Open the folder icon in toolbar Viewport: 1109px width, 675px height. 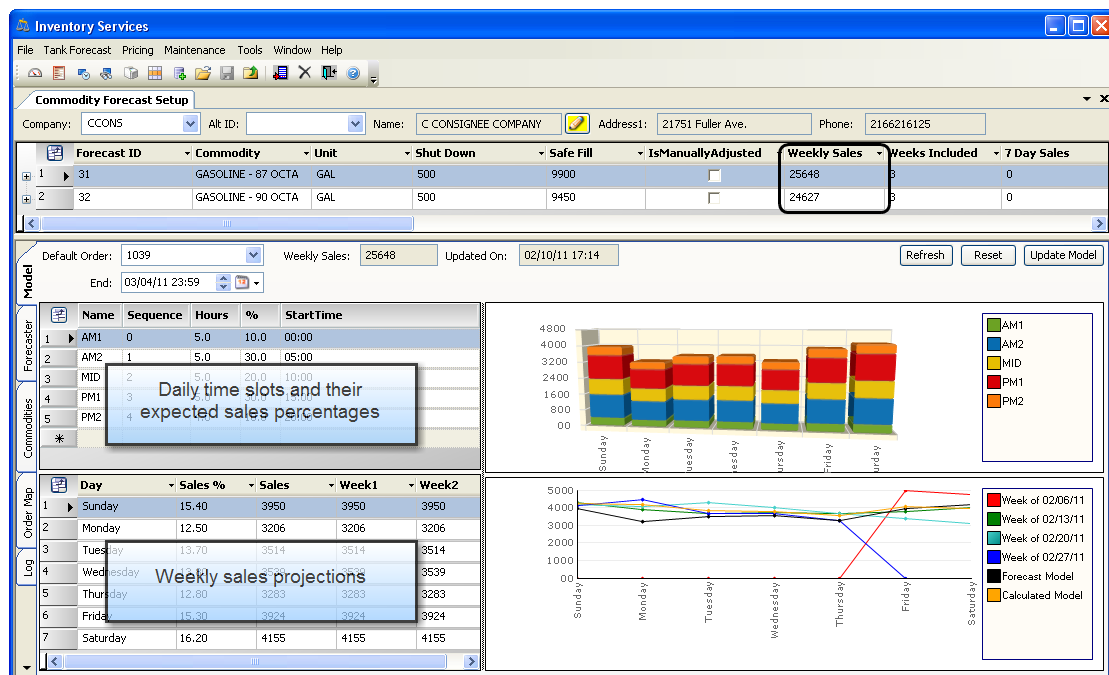tap(203, 73)
